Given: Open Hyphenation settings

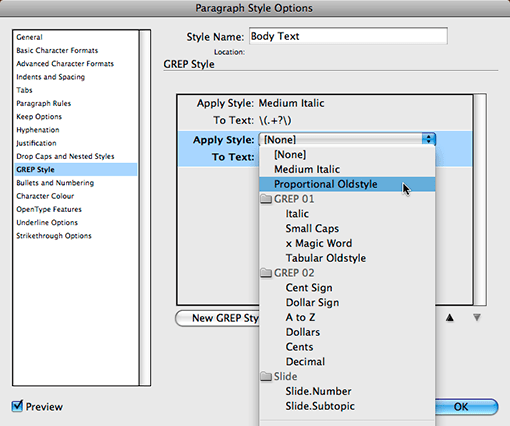Looking at the screenshot, I should click(x=38, y=130).
